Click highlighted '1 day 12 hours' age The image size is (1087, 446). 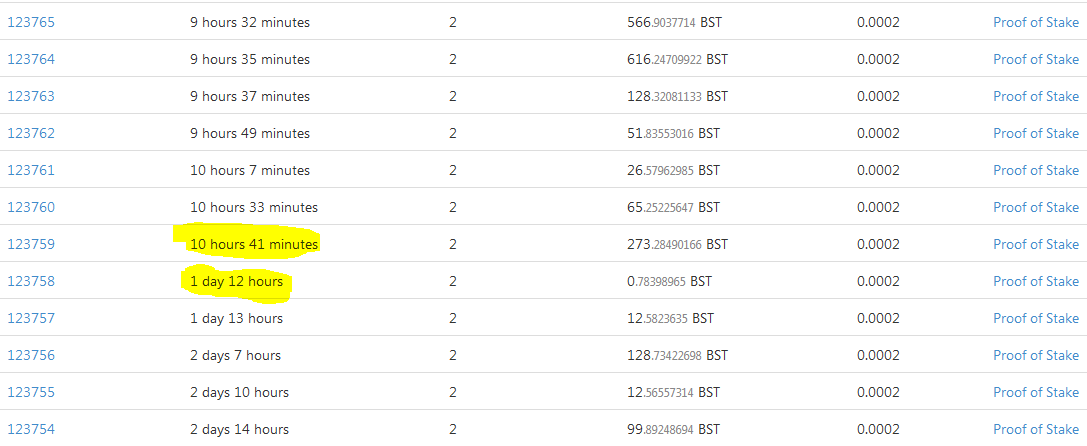click(236, 281)
